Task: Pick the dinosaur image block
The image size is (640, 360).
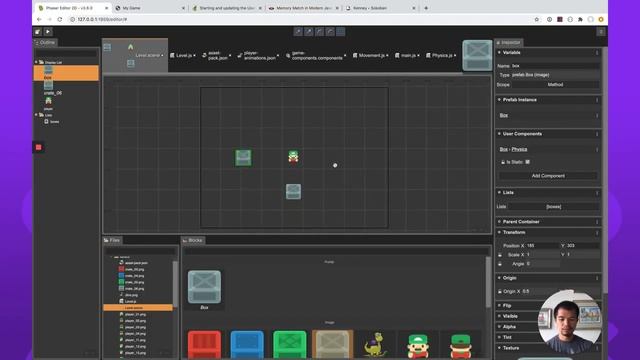Action: coord(375,345)
